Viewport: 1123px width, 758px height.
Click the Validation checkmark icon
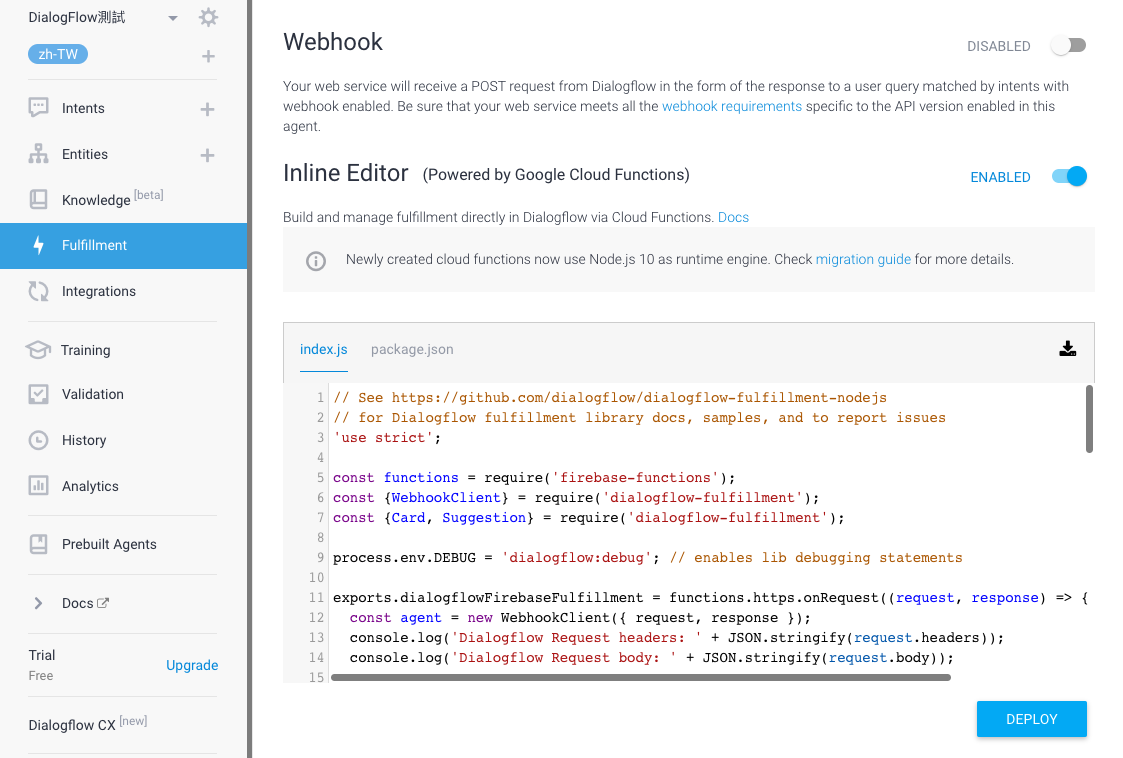point(38,394)
